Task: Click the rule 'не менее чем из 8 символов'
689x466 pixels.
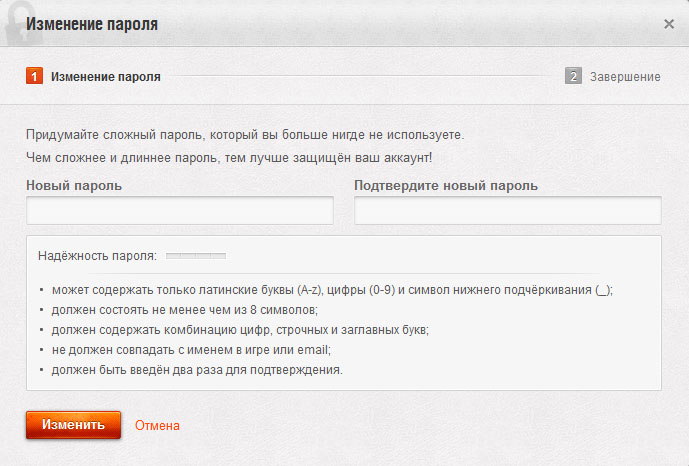Action: pyautogui.click(x=185, y=310)
